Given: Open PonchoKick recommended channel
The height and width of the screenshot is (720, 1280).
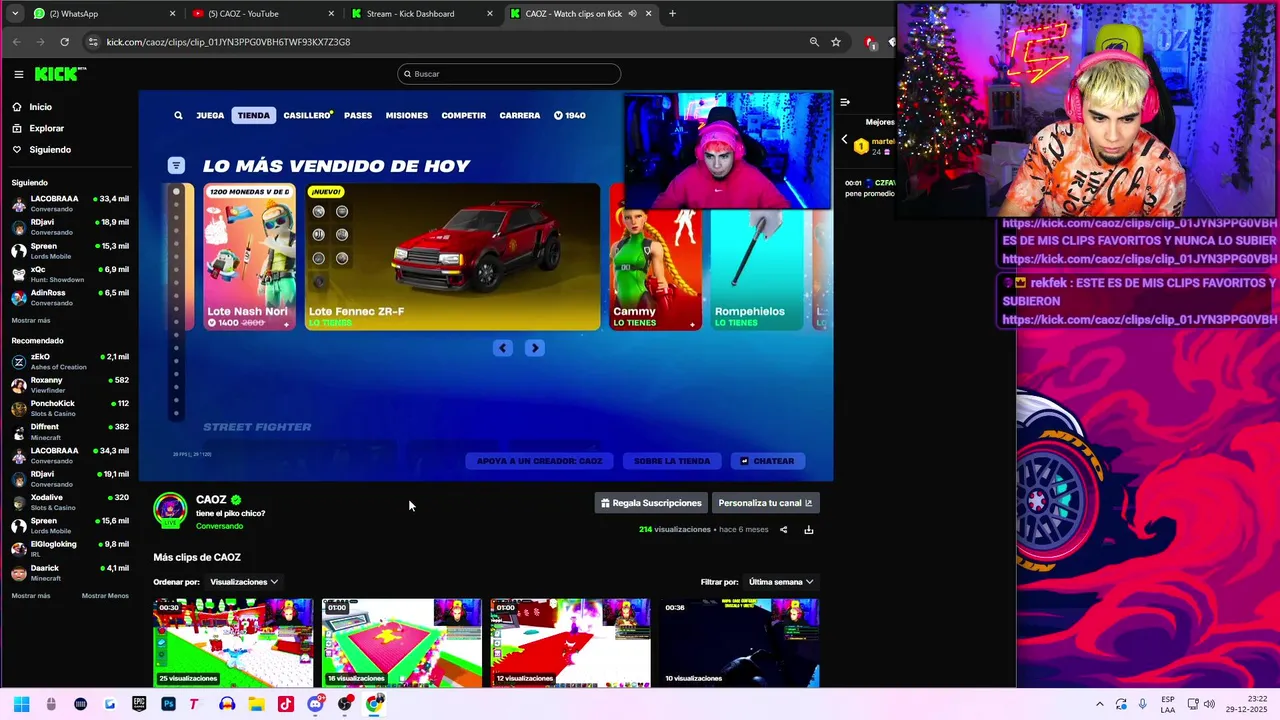Looking at the screenshot, I should pyautogui.click(x=70, y=408).
